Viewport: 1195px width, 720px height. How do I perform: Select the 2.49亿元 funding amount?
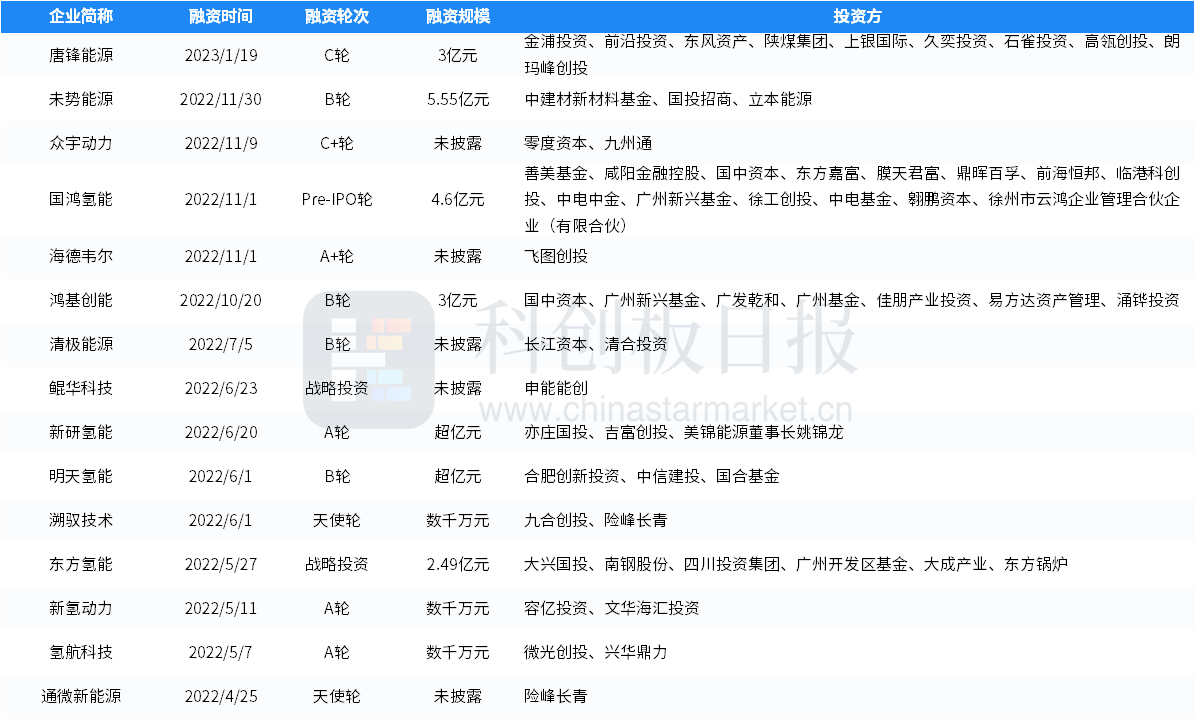tap(457, 564)
